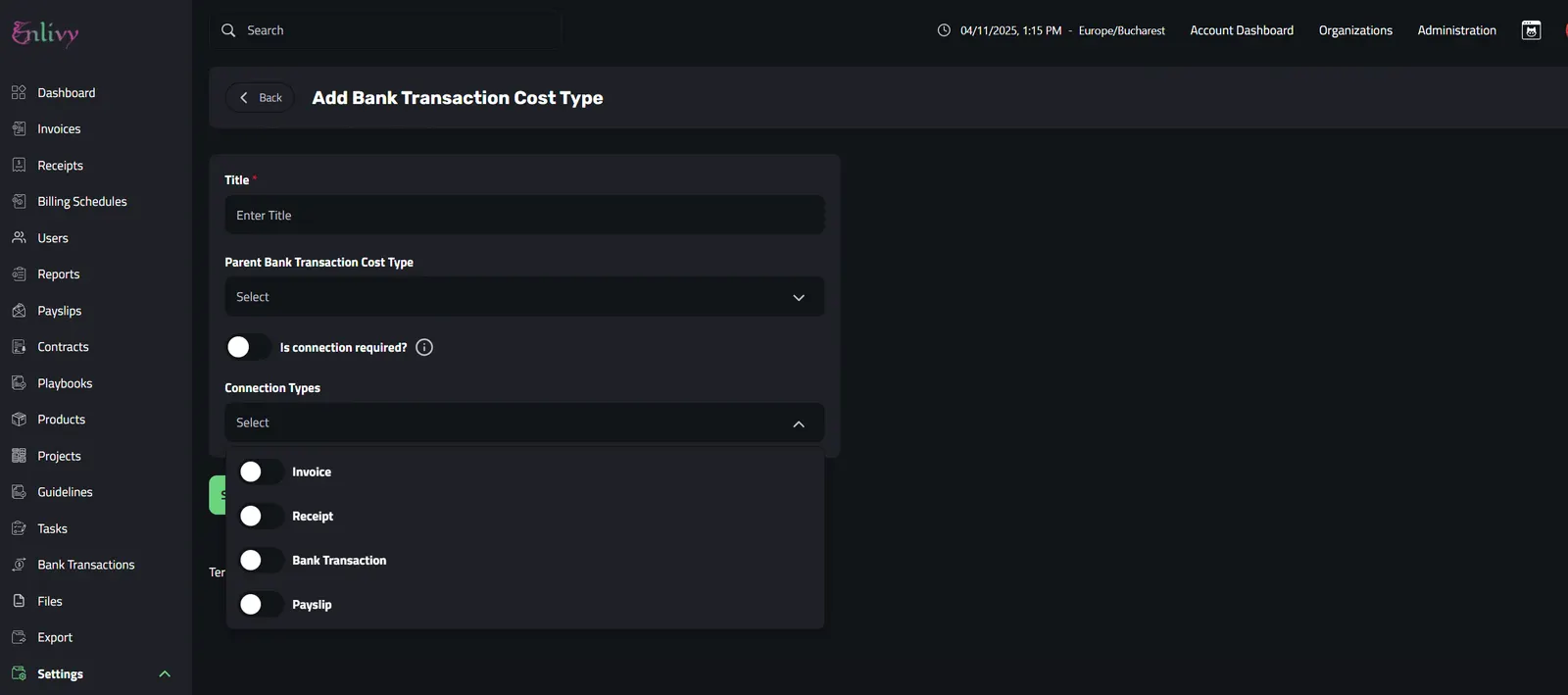Image resolution: width=1568 pixels, height=695 pixels.
Task: Click the Europe/Bucharest timezone text
Action: click(1122, 30)
